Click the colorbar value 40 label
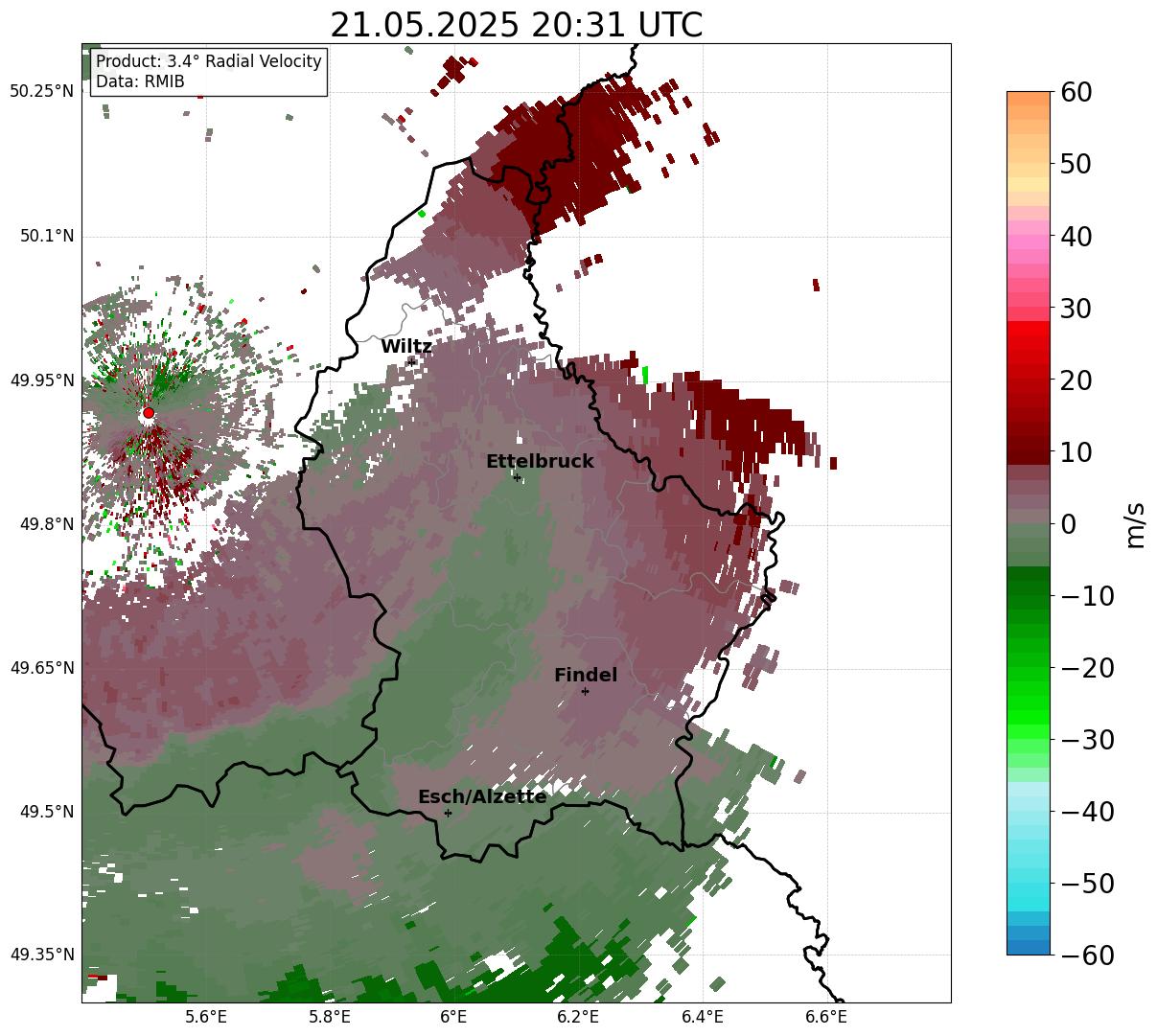The width and height of the screenshot is (1157, 1036). (1076, 236)
